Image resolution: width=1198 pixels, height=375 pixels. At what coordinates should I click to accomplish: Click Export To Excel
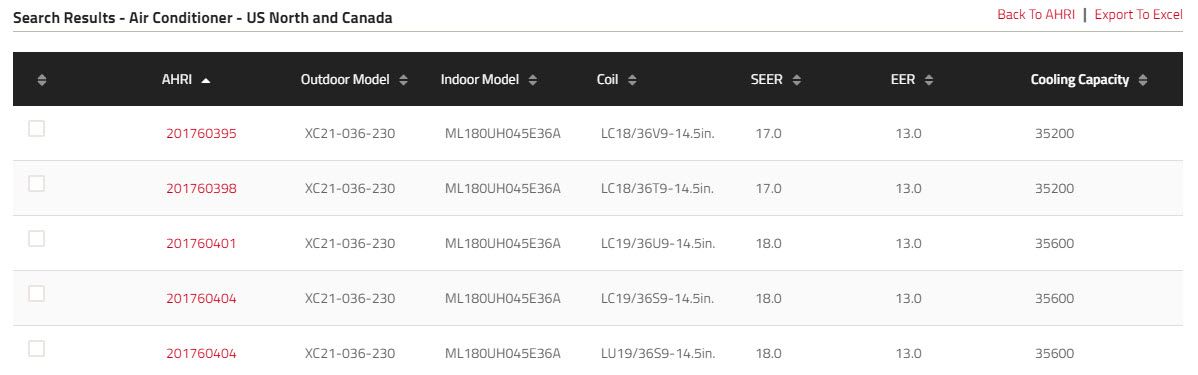(1138, 15)
